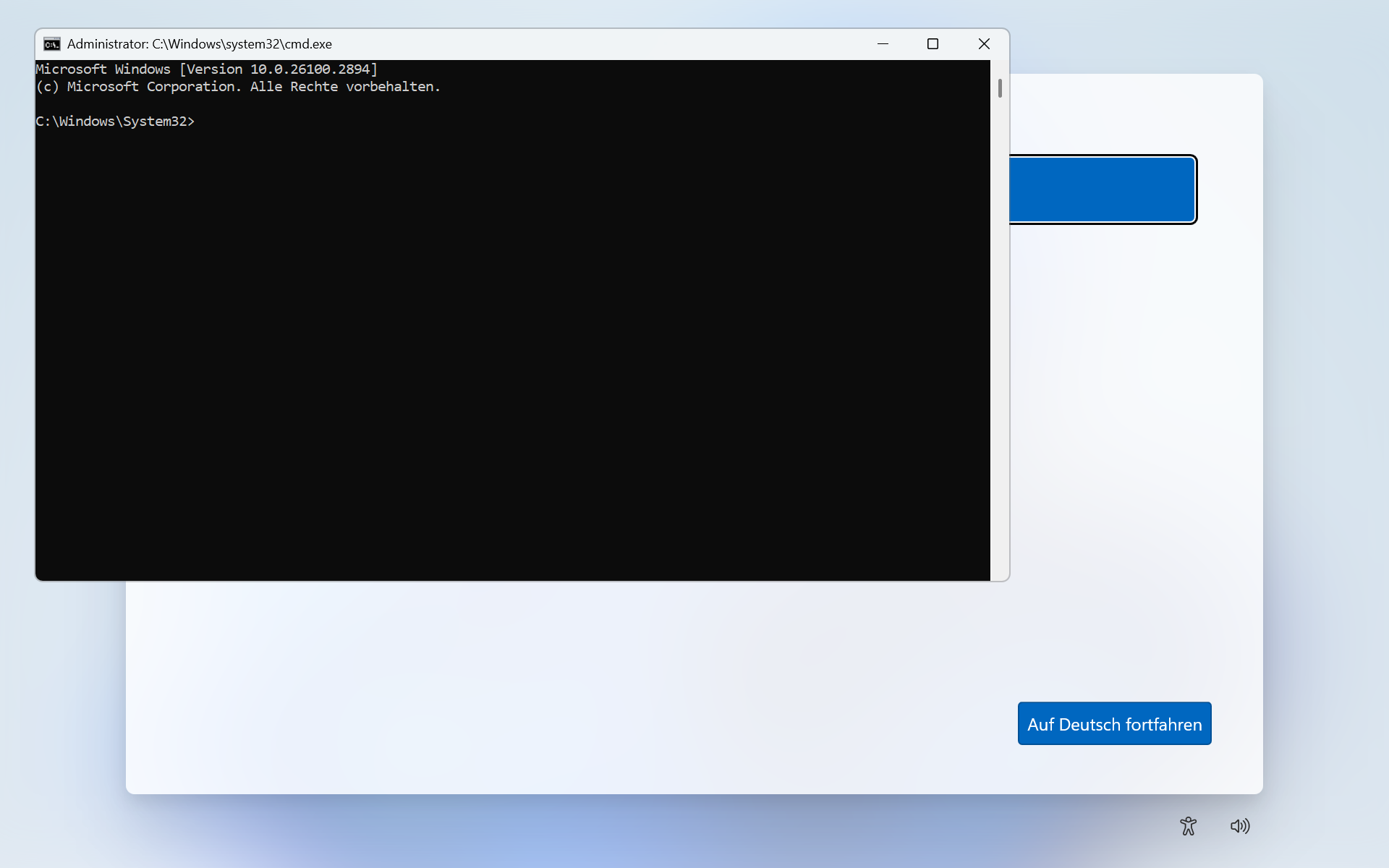Image resolution: width=1389 pixels, height=868 pixels.
Task: Click the volume speaker icon
Action: tap(1240, 826)
